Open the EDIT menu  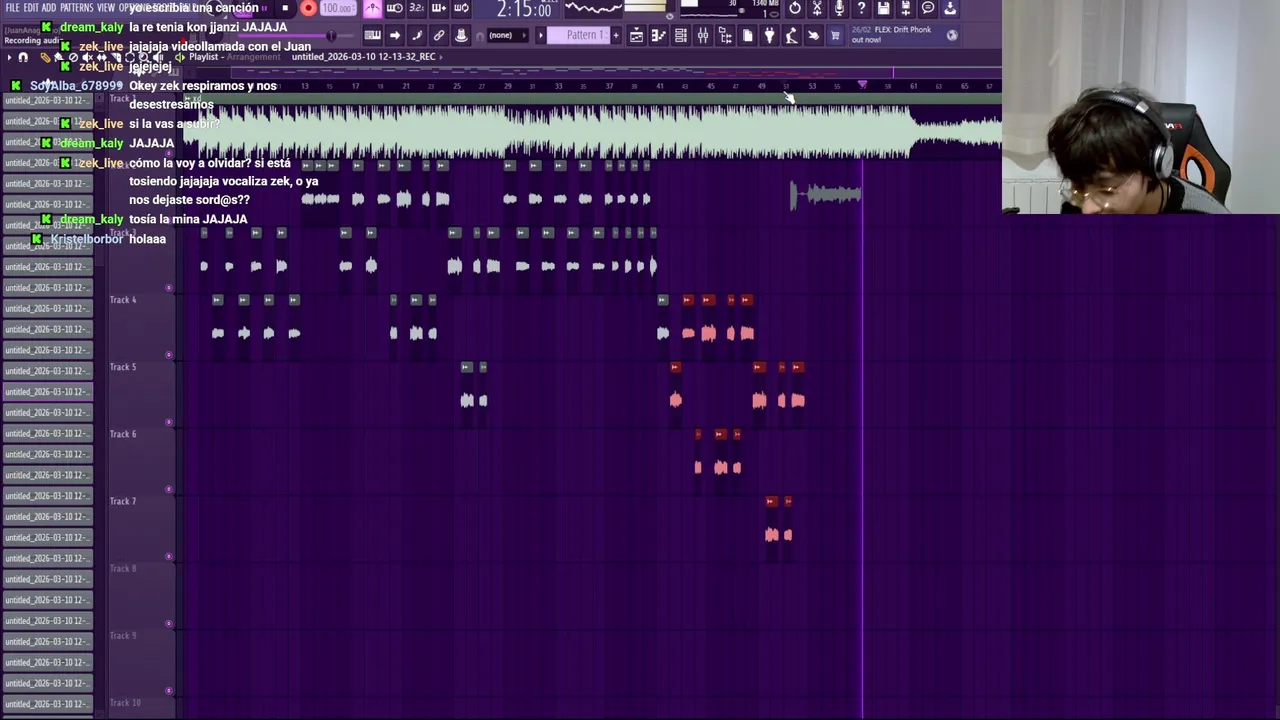point(31,8)
